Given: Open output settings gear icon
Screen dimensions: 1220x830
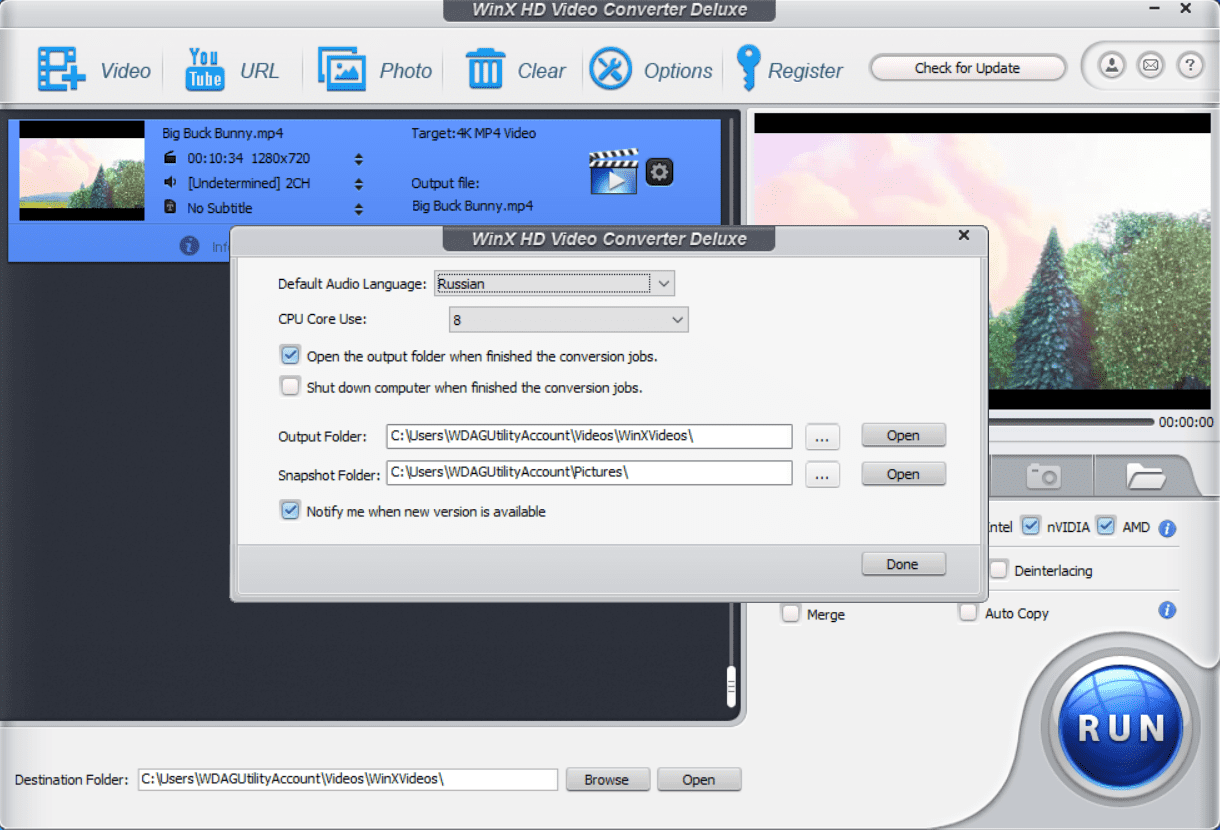Looking at the screenshot, I should 659,172.
